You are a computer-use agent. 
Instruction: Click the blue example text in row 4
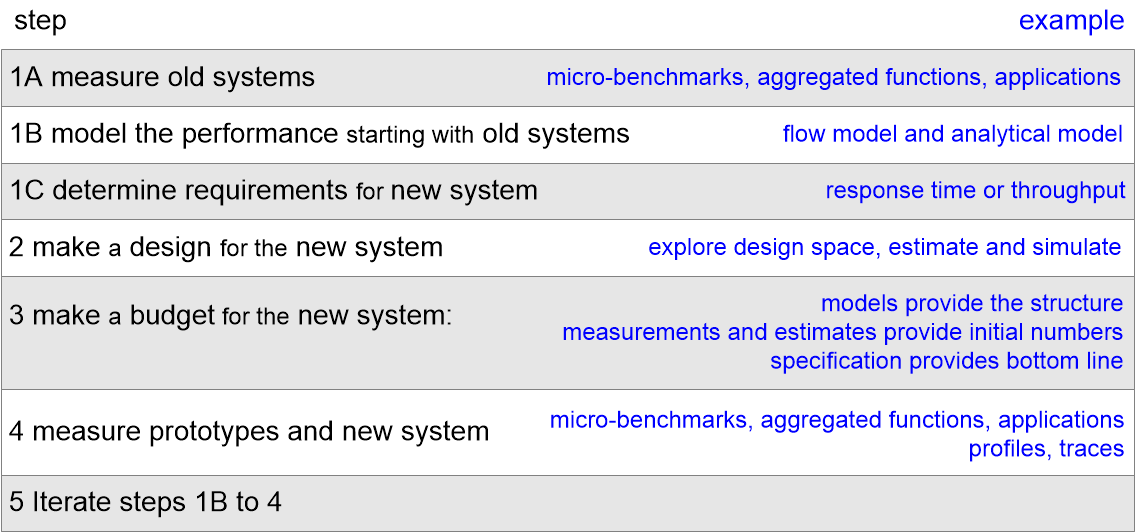(x=836, y=420)
